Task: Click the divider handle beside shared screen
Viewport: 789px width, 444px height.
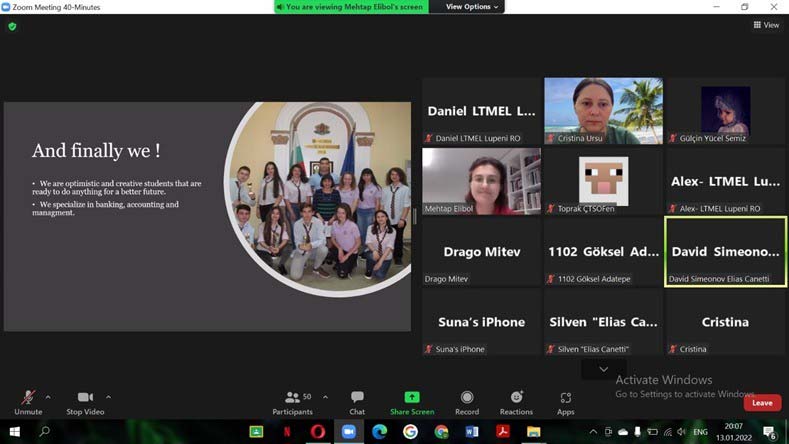Action: click(x=415, y=216)
